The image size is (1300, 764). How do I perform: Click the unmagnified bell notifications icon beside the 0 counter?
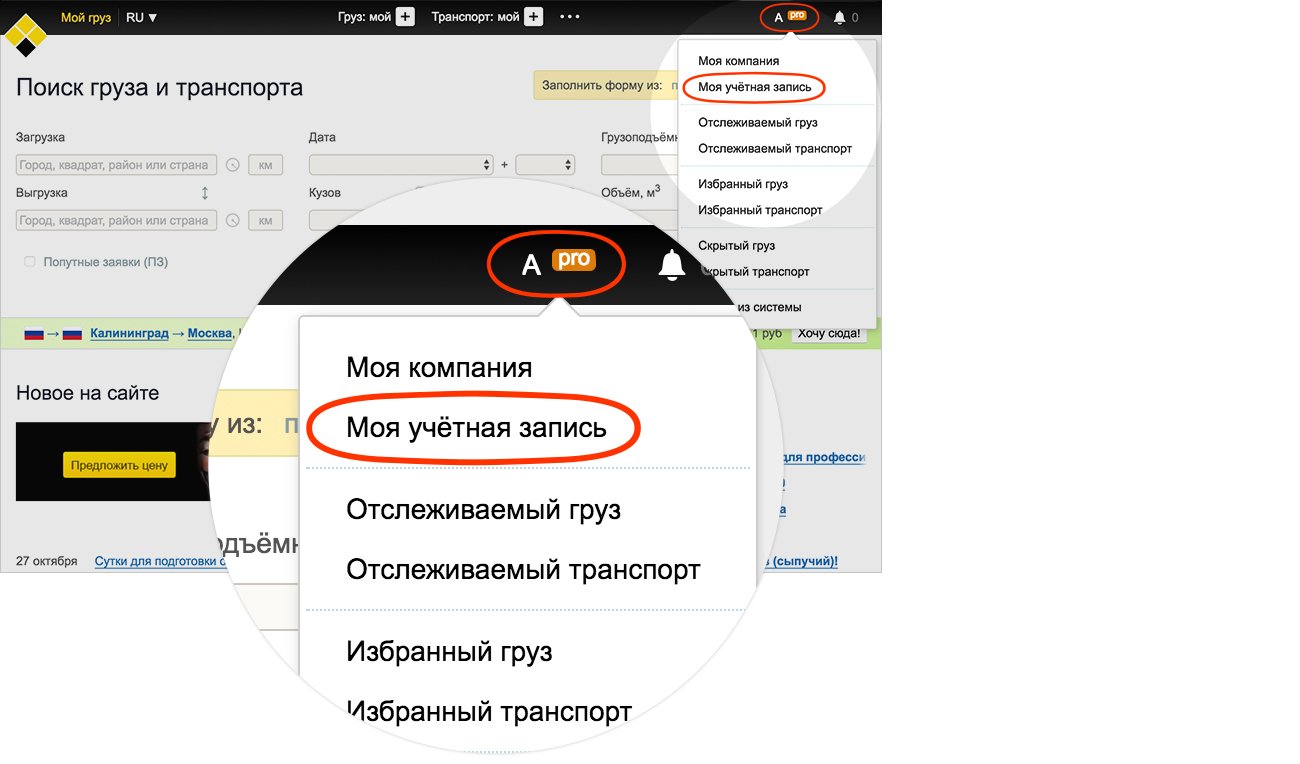tap(839, 18)
